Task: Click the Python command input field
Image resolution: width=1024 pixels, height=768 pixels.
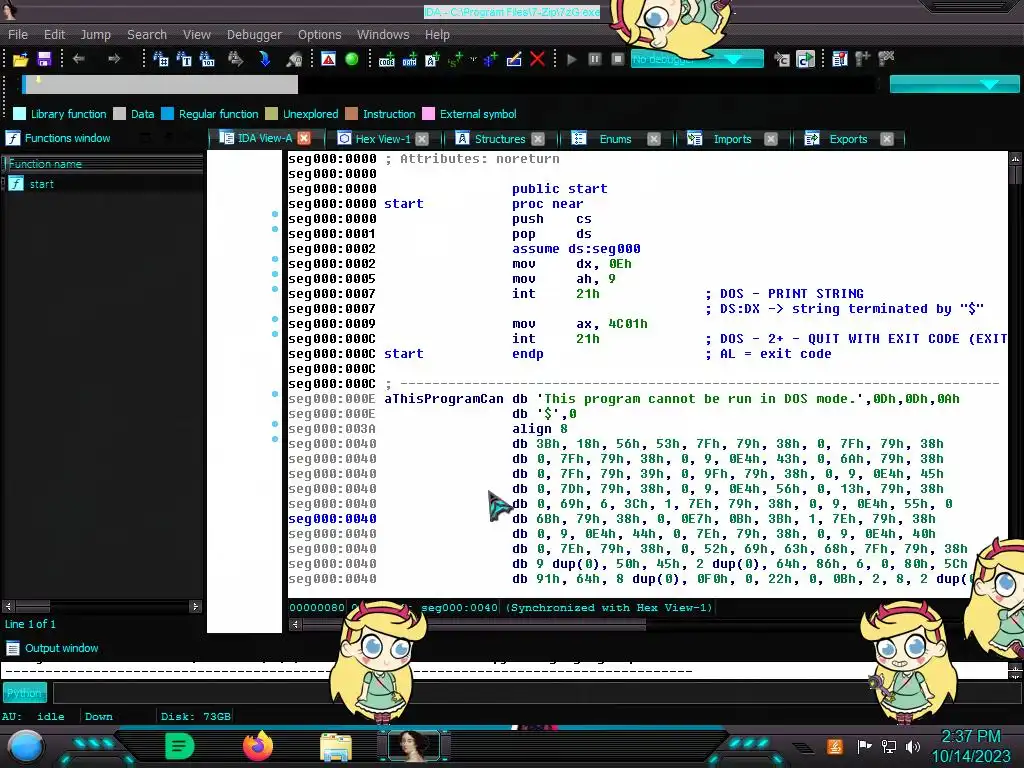Action: click(x=537, y=693)
